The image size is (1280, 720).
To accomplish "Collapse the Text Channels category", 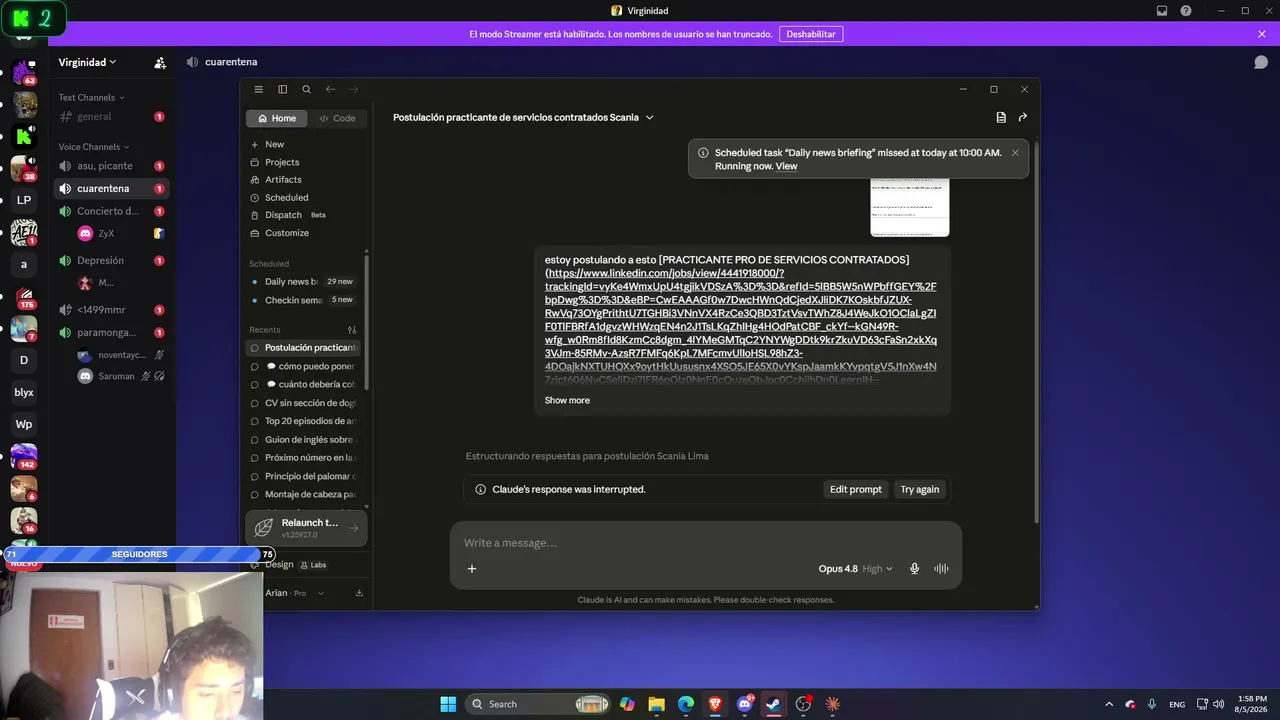I will coord(91,97).
